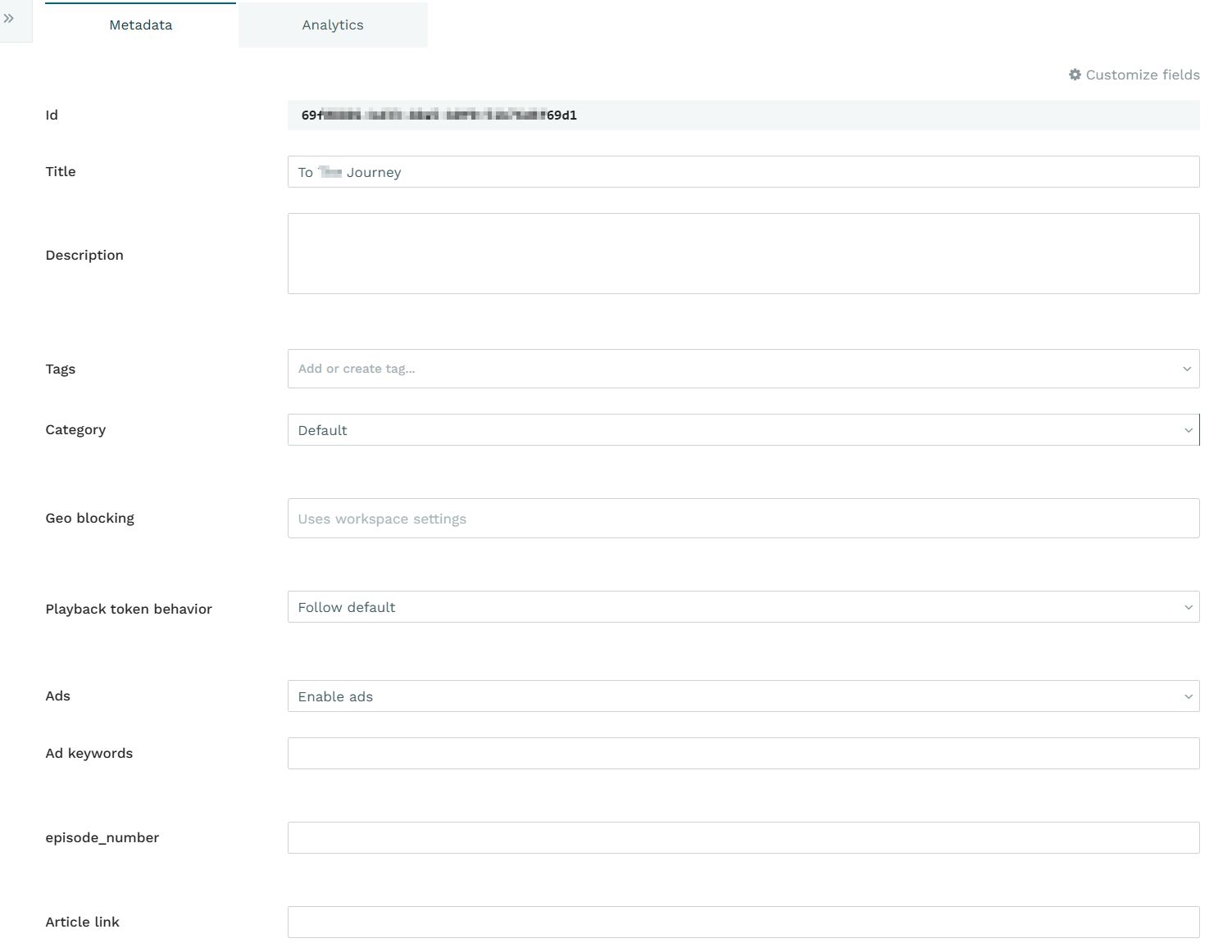Select the Metadata tab
The height and width of the screenshot is (952, 1232).
(140, 25)
